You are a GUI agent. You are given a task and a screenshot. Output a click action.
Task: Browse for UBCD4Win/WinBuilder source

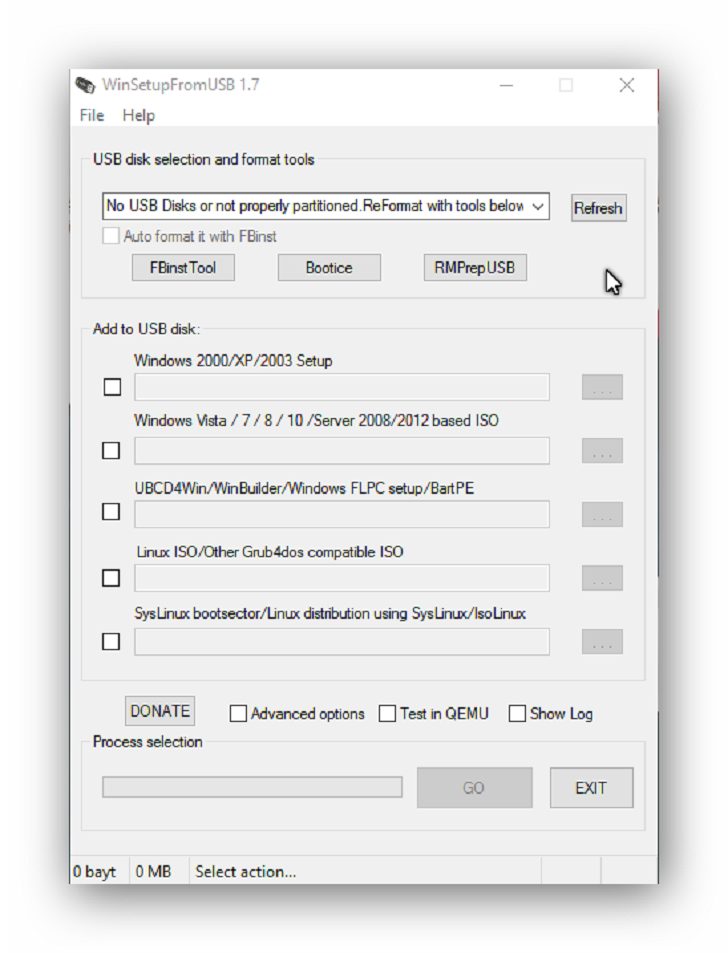pyautogui.click(x=602, y=514)
